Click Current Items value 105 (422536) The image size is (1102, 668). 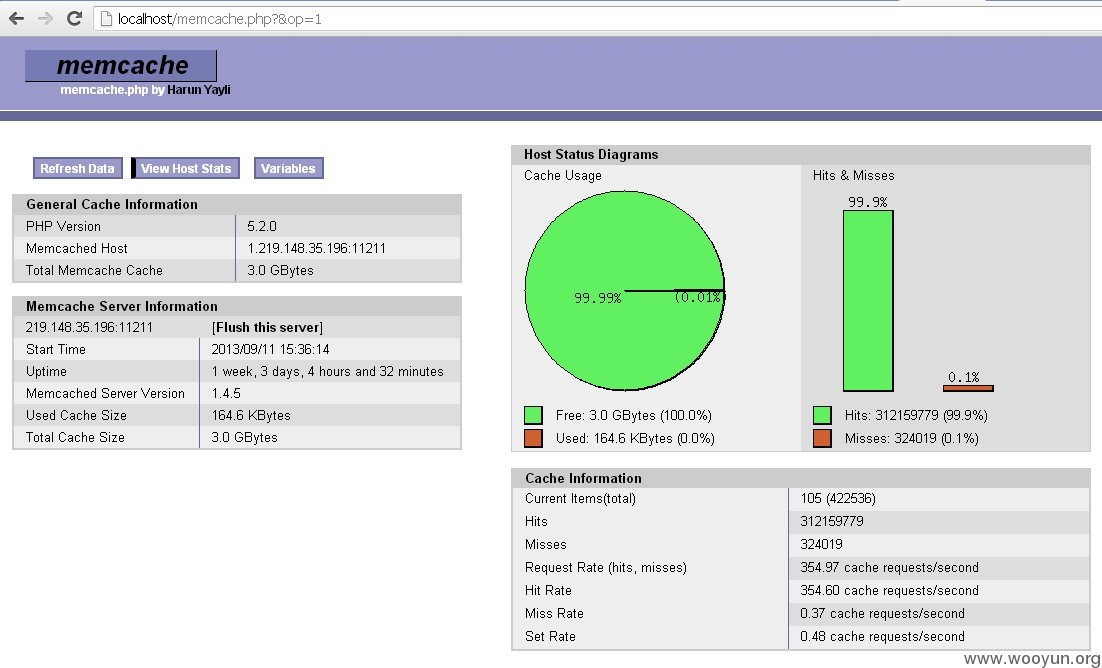pyautogui.click(x=838, y=499)
